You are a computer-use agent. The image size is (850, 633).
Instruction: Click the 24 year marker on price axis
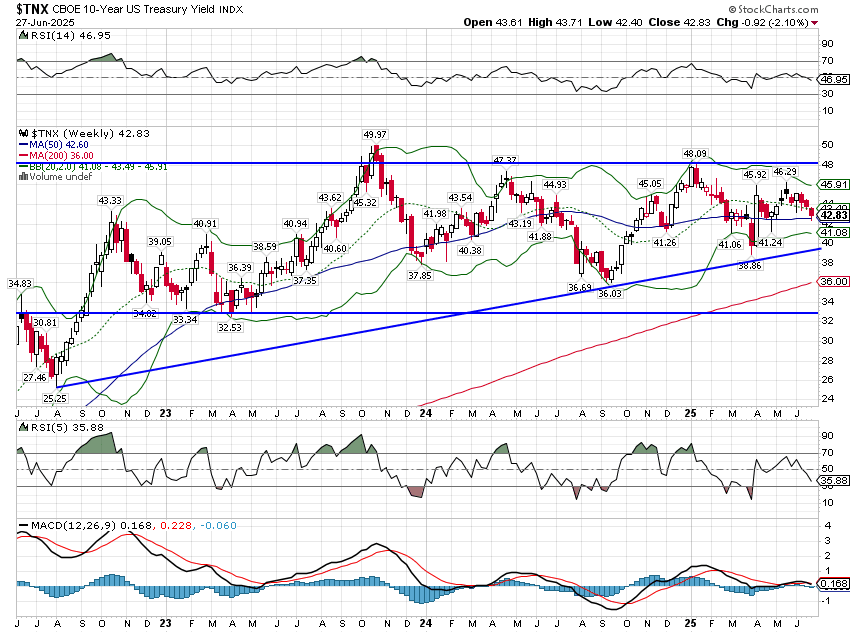coord(426,414)
